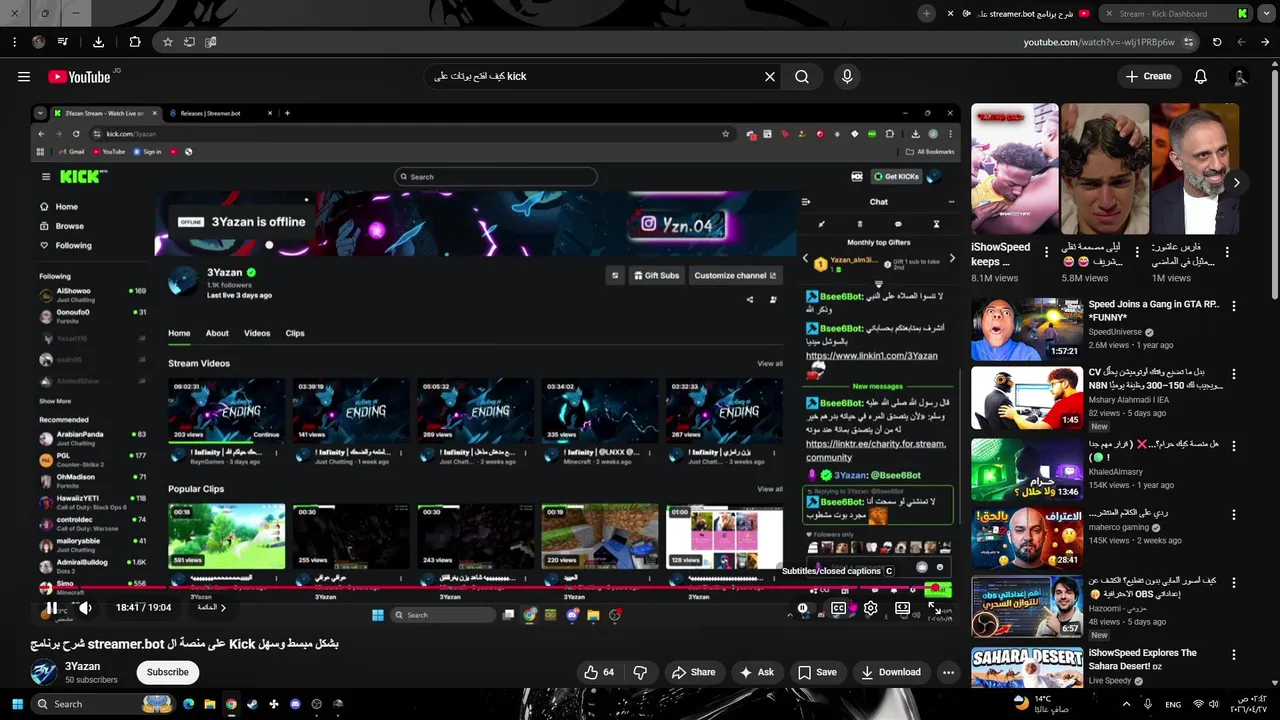Enter full screen in the video player
Image resolution: width=1280 pixels, height=720 pixels.
(934, 608)
